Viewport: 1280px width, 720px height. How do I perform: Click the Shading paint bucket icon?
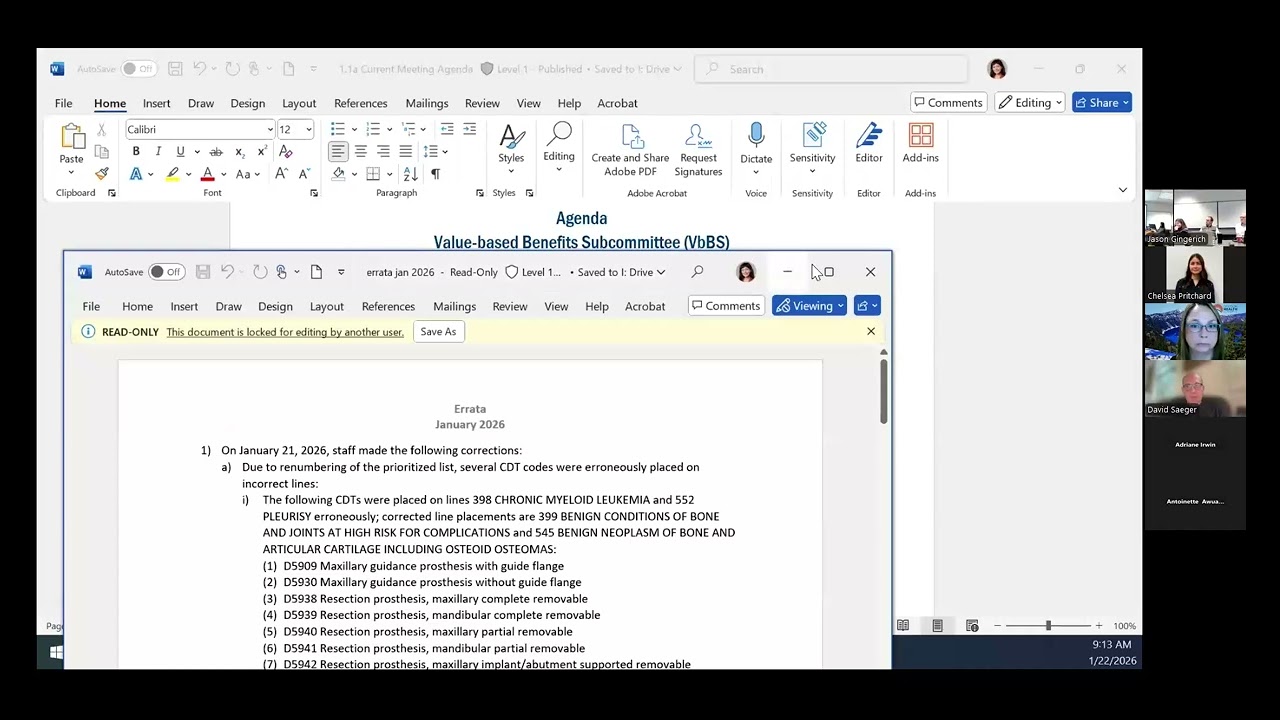click(338, 174)
